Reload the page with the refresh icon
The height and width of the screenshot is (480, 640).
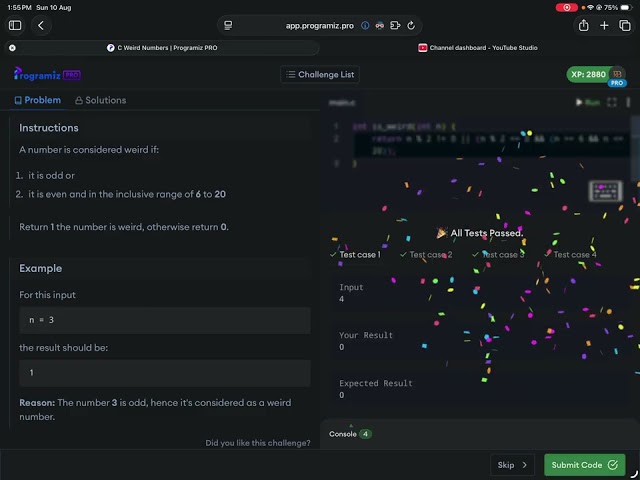[x=412, y=25]
